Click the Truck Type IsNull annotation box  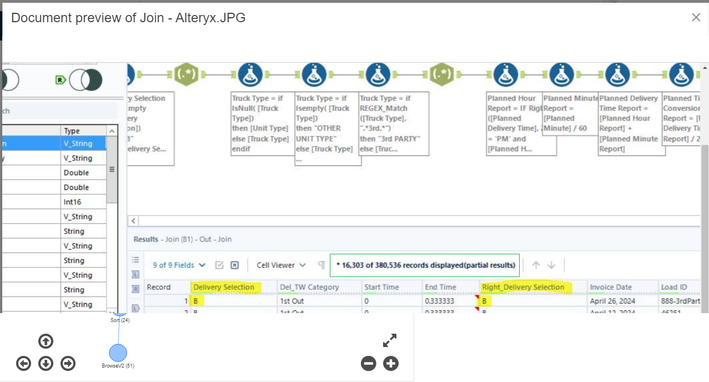263,123
